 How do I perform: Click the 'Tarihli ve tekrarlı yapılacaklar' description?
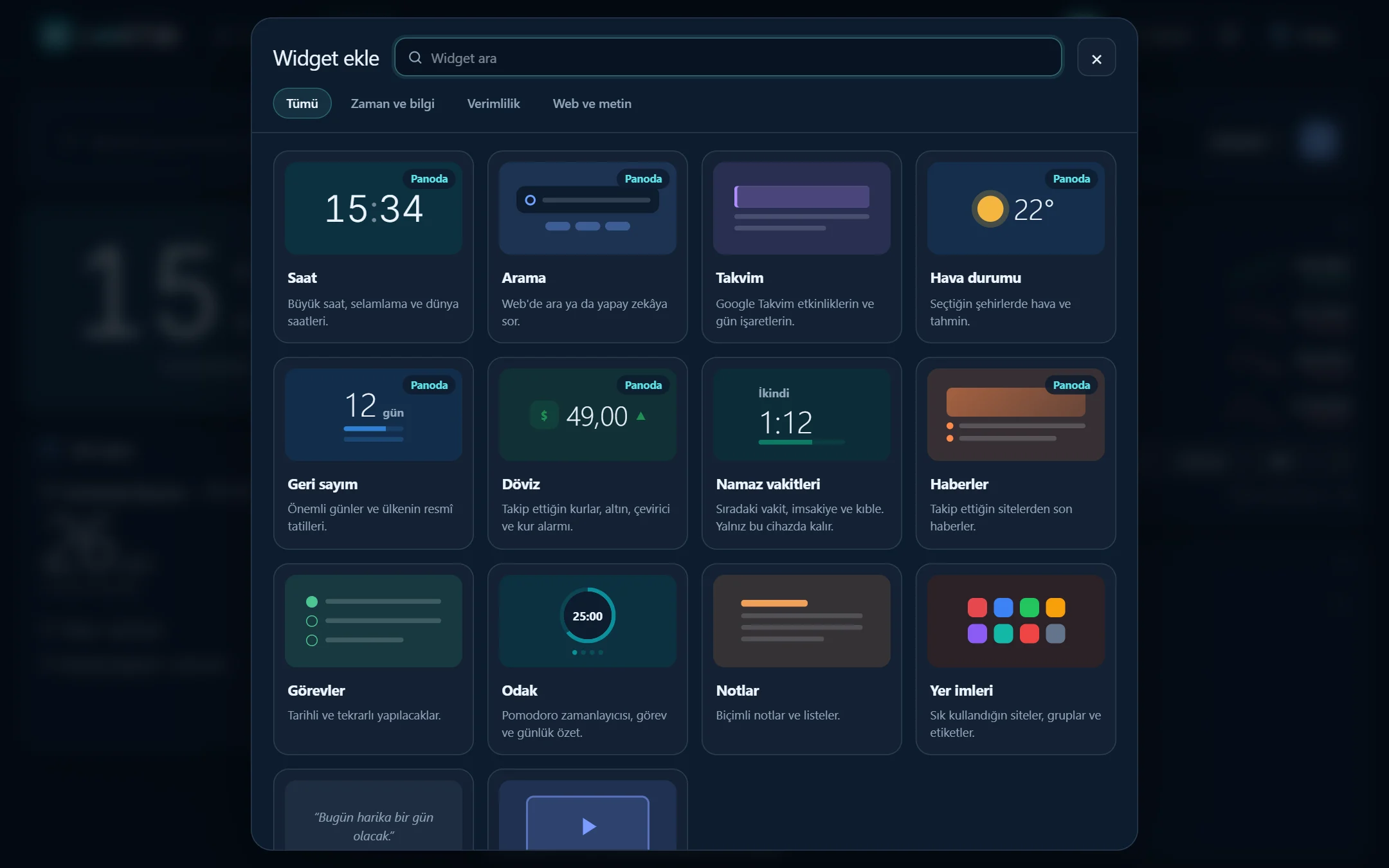pyautogui.click(x=364, y=715)
